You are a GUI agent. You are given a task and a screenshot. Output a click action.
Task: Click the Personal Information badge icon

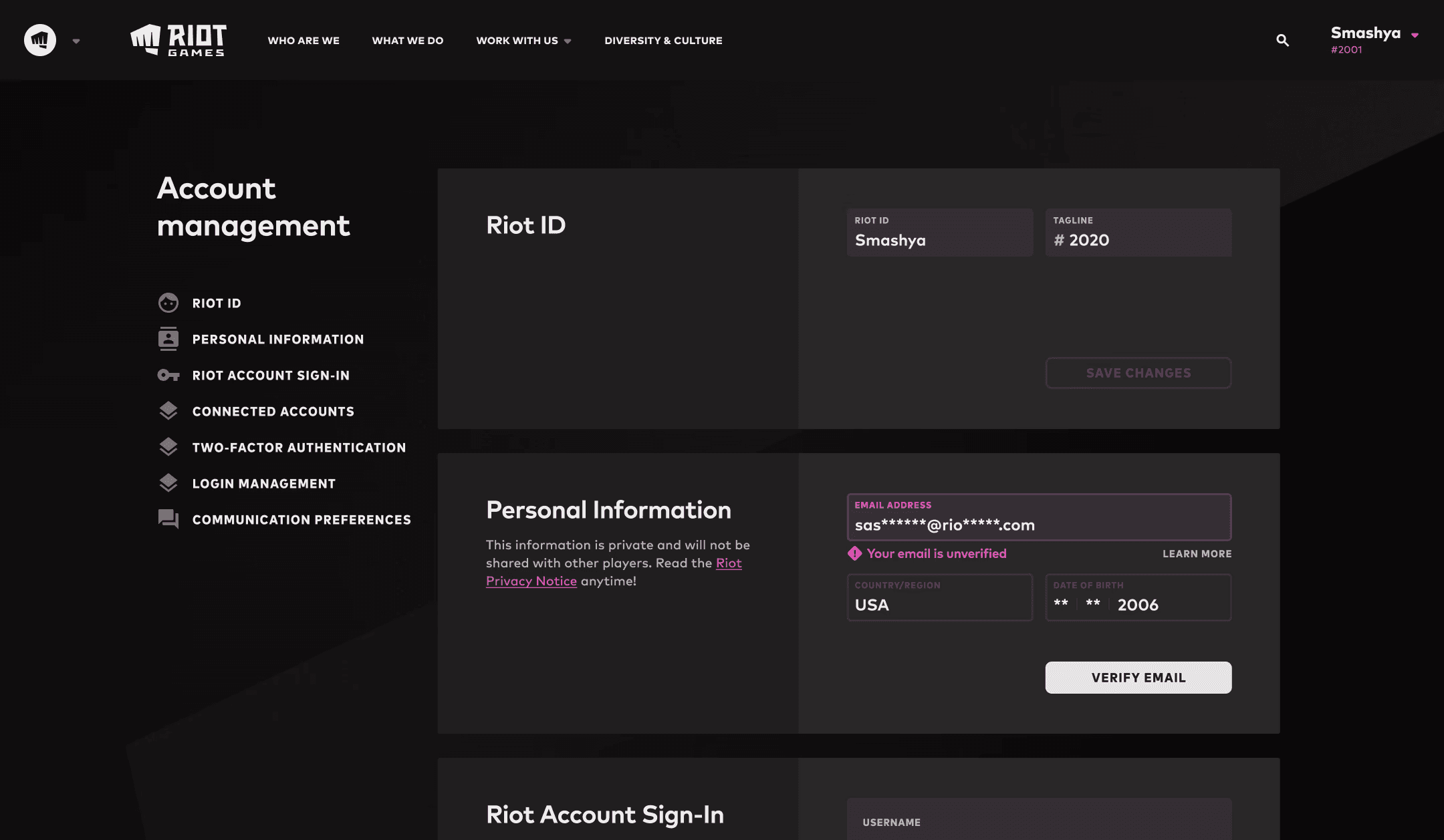pyautogui.click(x=168, y=339)
